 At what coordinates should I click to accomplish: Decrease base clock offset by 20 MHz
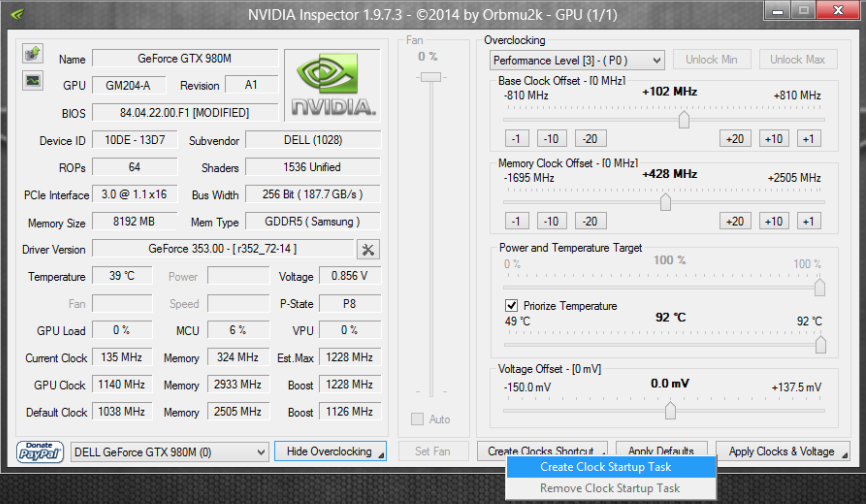point(590,139)
